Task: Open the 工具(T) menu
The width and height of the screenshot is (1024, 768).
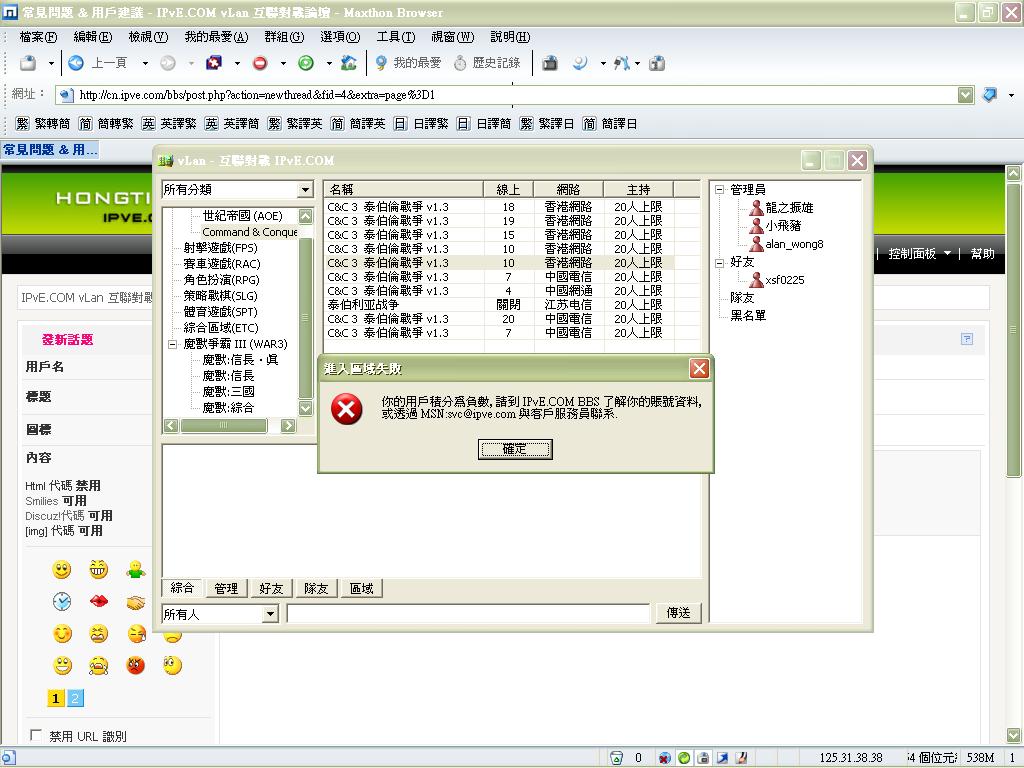Action: [395, 37]
